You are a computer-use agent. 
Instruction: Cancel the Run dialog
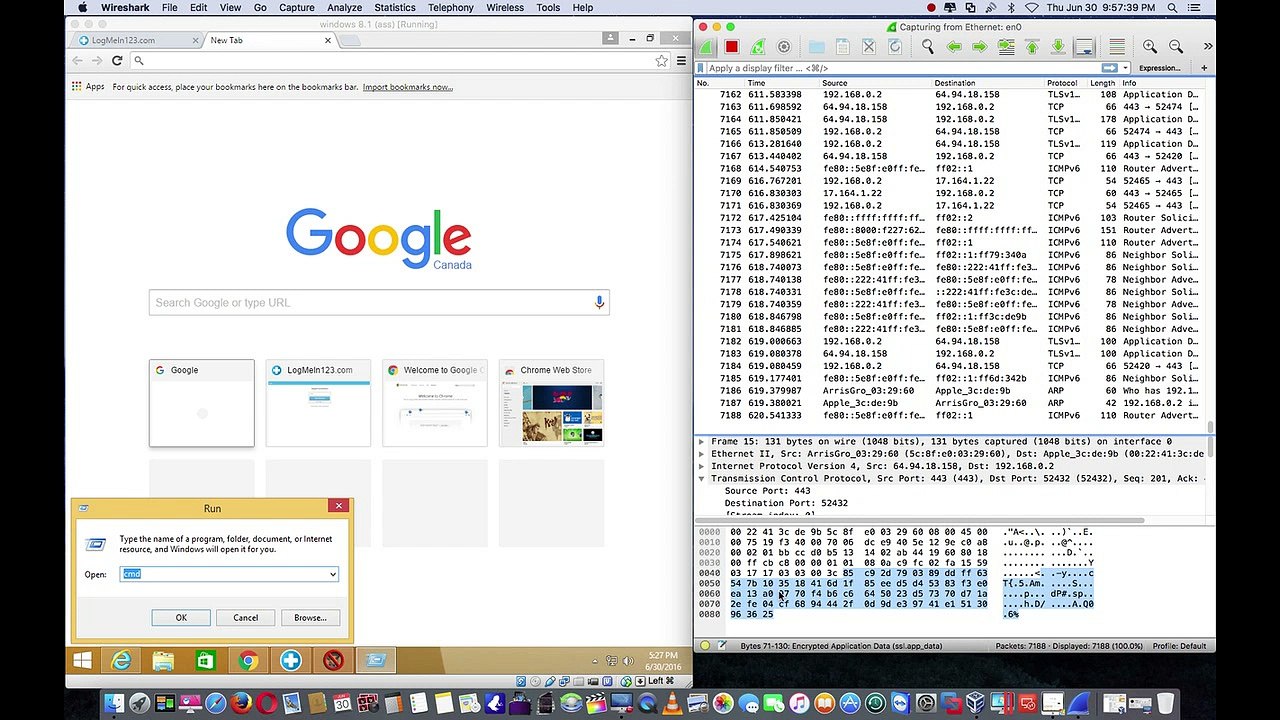click(245, 618)
